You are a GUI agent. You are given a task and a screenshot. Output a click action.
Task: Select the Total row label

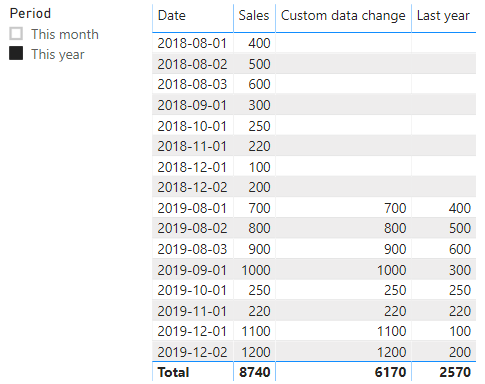tap(173, 372)
